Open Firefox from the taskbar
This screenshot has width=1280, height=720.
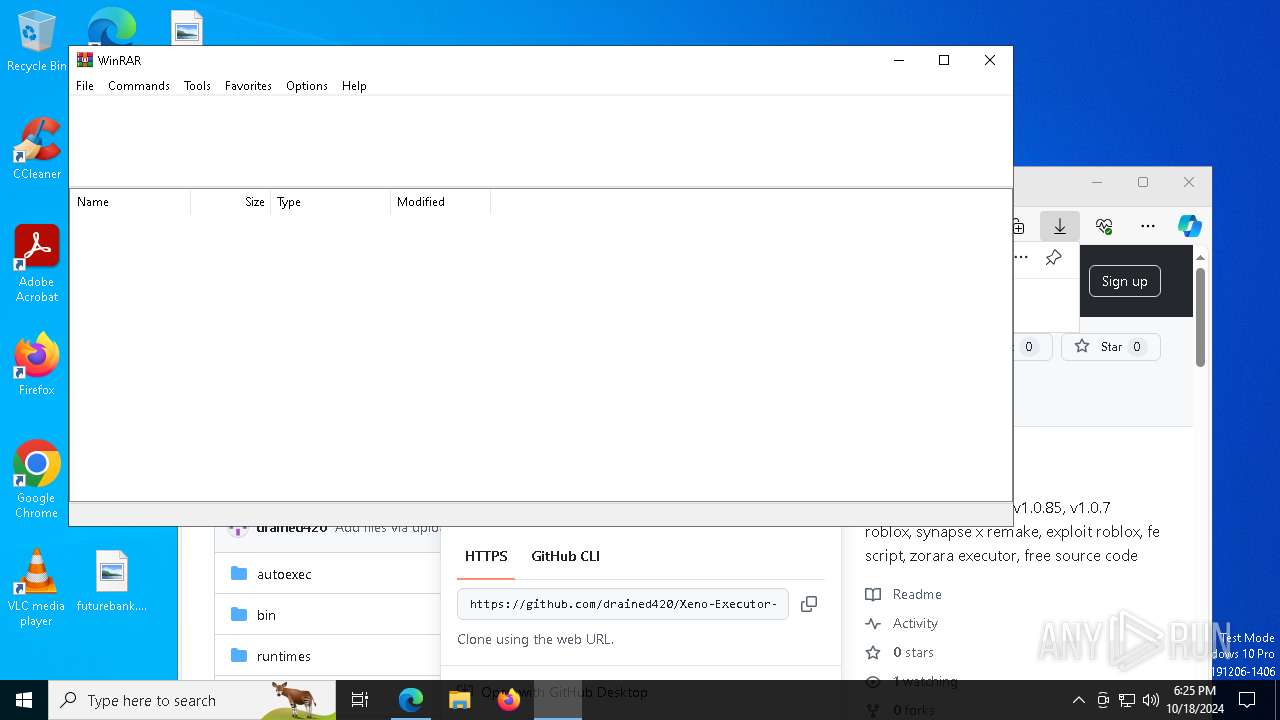(509, 700)
